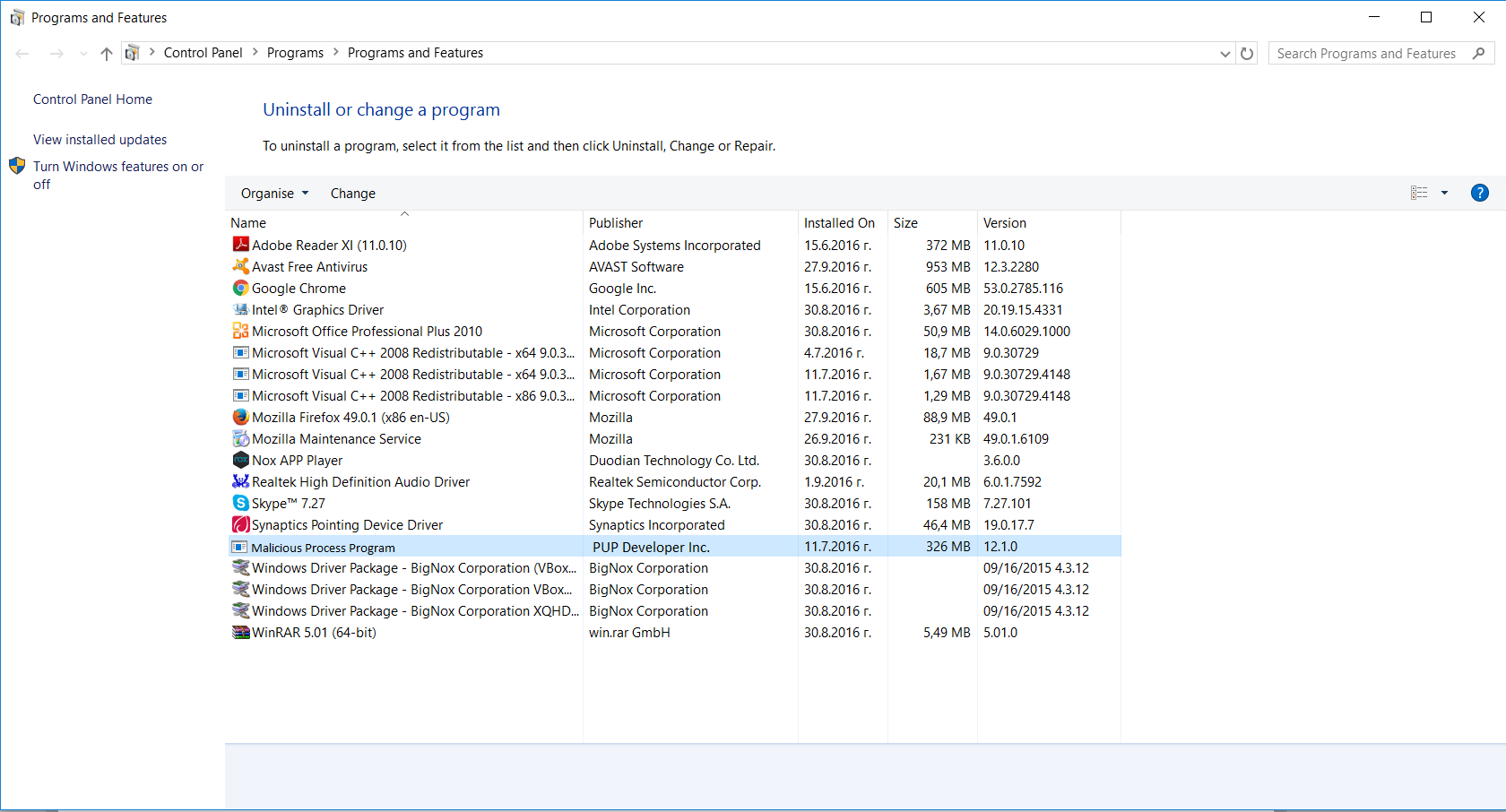This screenshot has width=1506, height=812.
Task: Click the Adobe Reader XI program icon
Action: pyautogui.click(x=240, y=245)
